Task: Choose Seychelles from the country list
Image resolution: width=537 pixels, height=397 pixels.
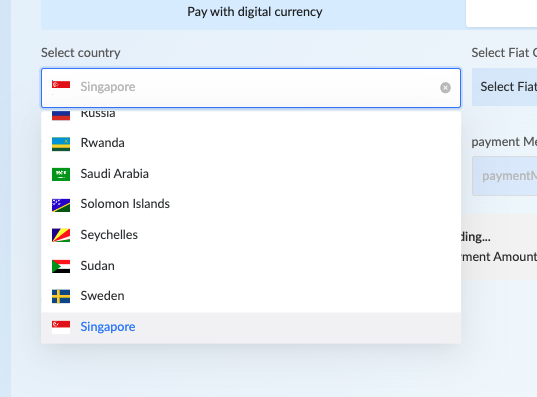Action: point(251,235)
